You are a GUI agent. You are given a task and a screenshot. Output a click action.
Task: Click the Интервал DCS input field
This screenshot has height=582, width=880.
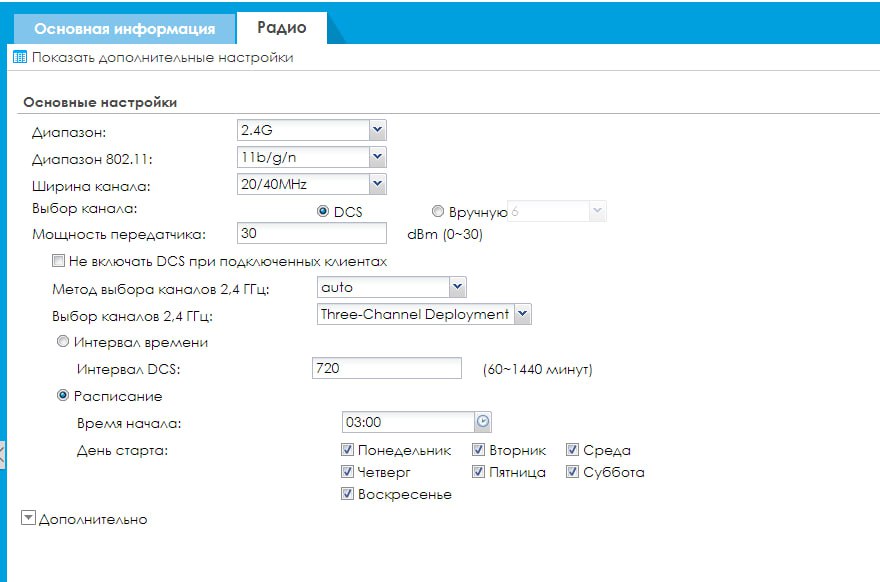(387, 368)
